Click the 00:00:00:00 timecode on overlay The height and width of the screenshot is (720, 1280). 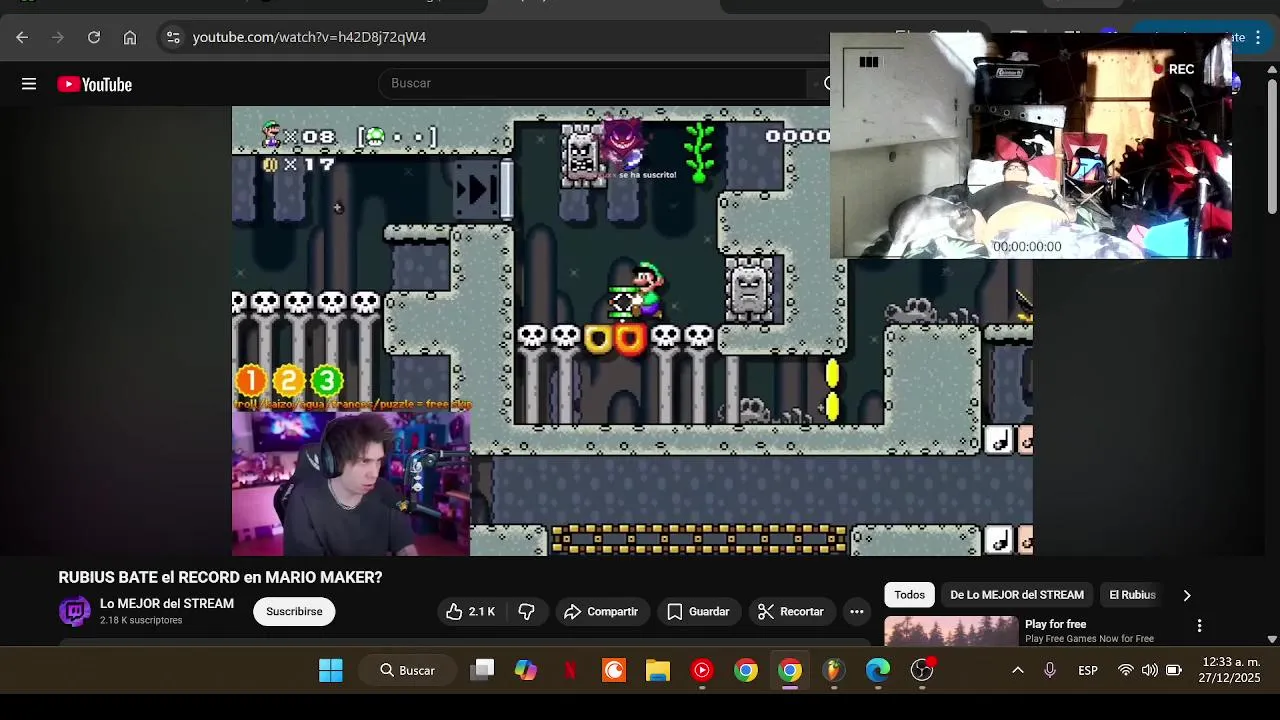[1027, 246]
